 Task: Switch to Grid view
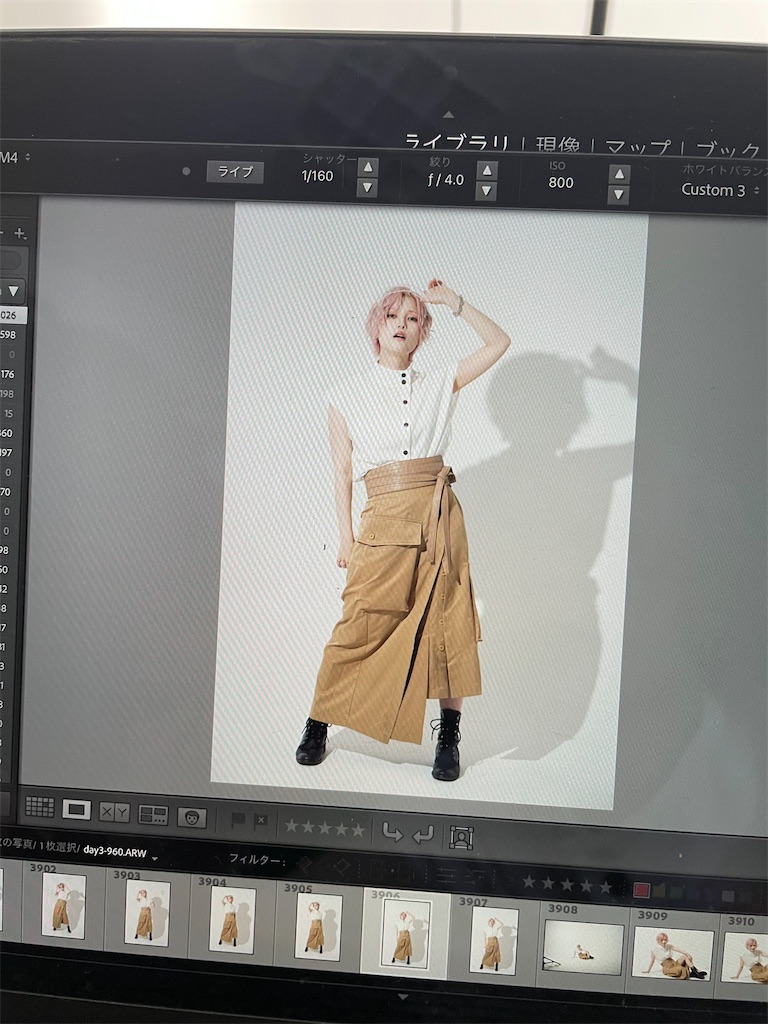pyautogui.click(x=39, y=807)
